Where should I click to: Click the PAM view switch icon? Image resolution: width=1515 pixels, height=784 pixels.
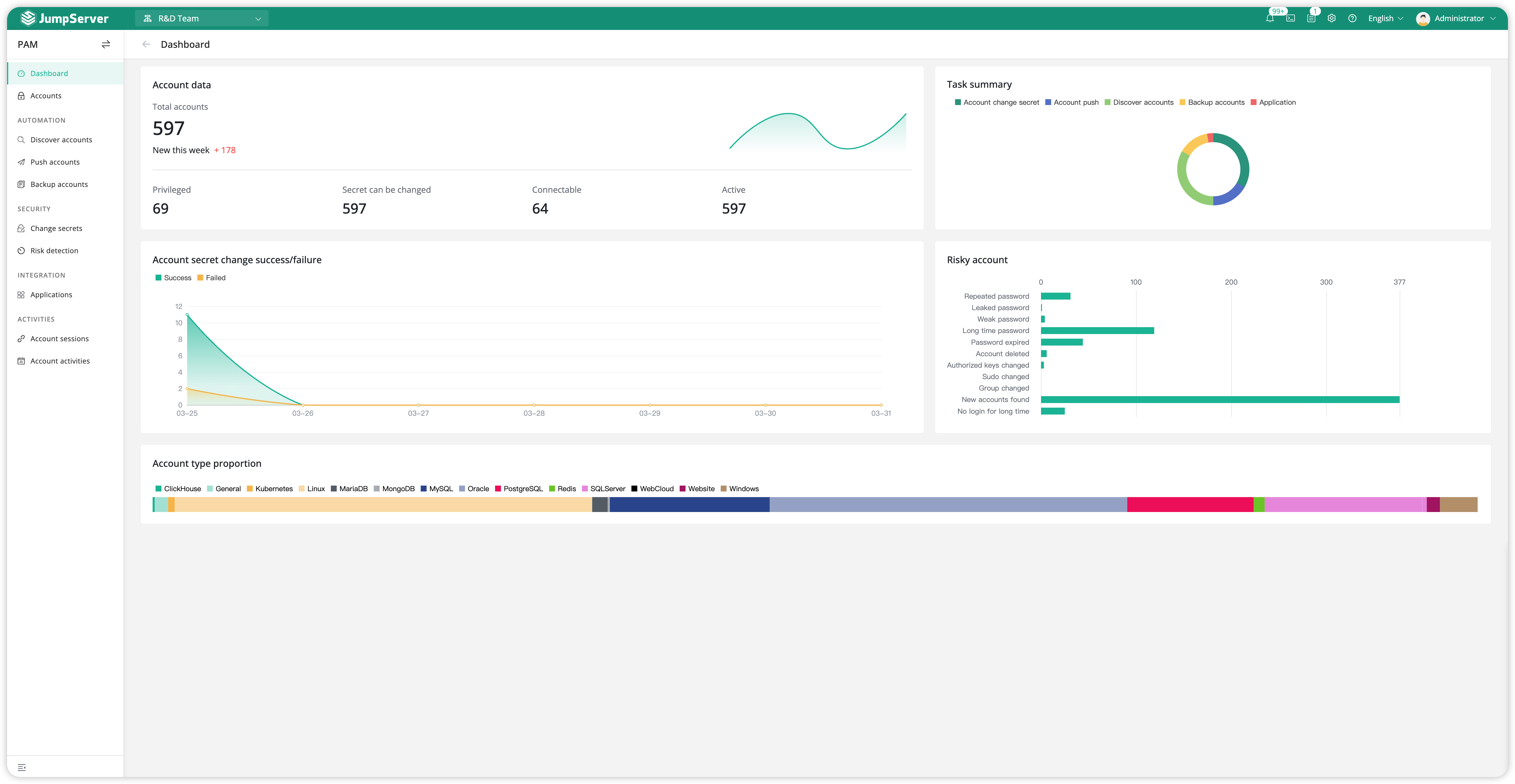click(x=106, y=44)
